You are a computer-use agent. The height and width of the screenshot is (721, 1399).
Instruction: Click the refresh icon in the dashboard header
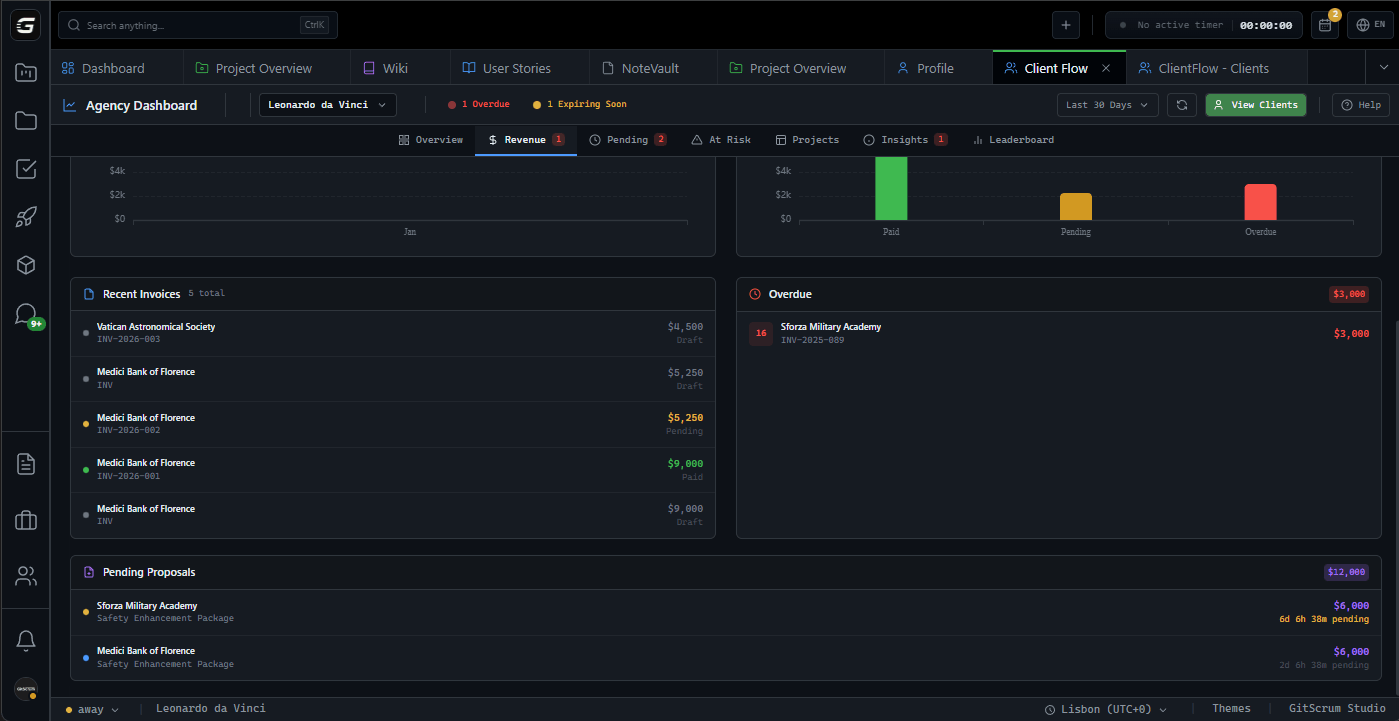(x=1182, y=104)
